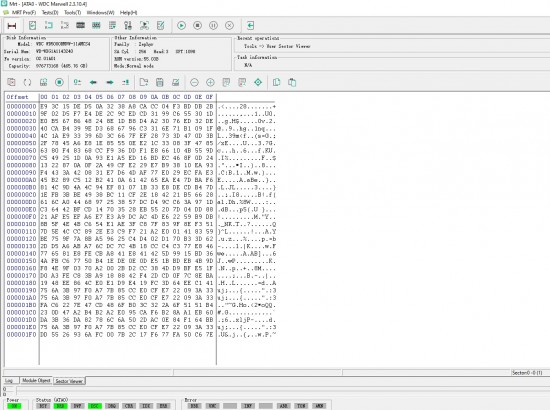The height and width of the screenshot is (410, 550).
Task: Click the teal bracket-arrow toolbar icon
Action: pos(49,25)
